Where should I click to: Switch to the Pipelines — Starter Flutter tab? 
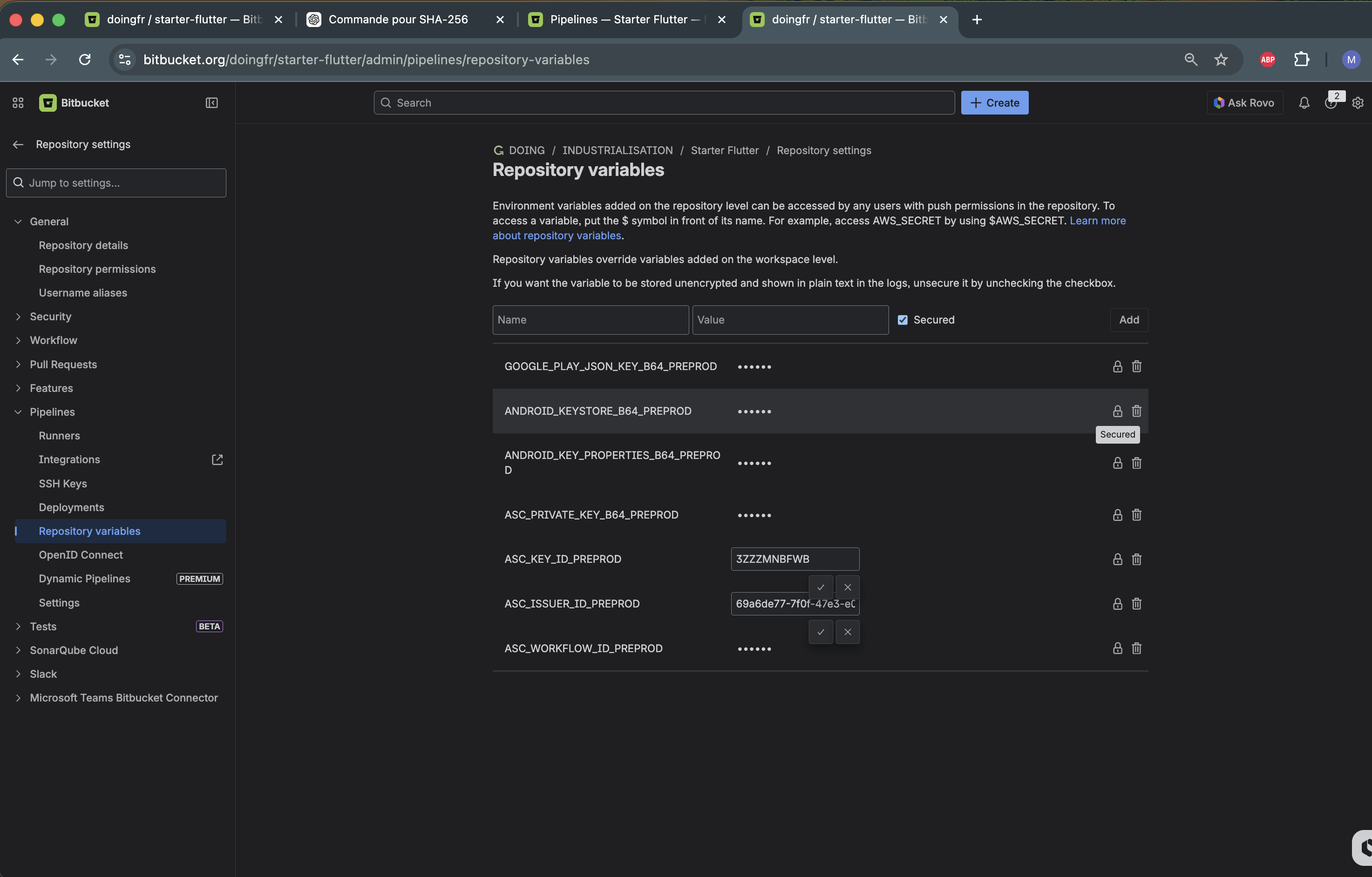[x=626, y=20]
